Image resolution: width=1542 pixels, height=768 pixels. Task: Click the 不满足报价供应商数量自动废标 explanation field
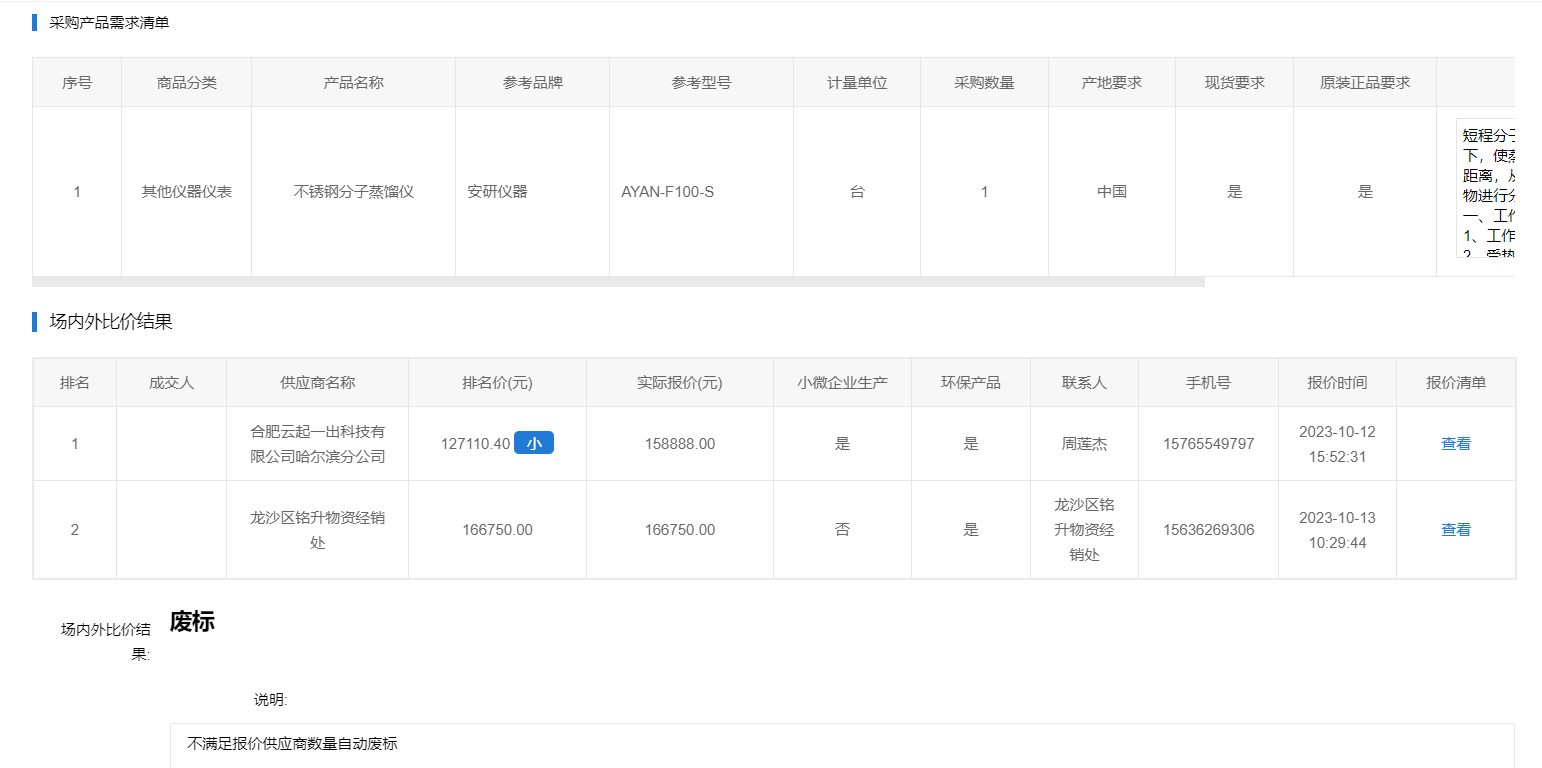[x=840, y=744]
